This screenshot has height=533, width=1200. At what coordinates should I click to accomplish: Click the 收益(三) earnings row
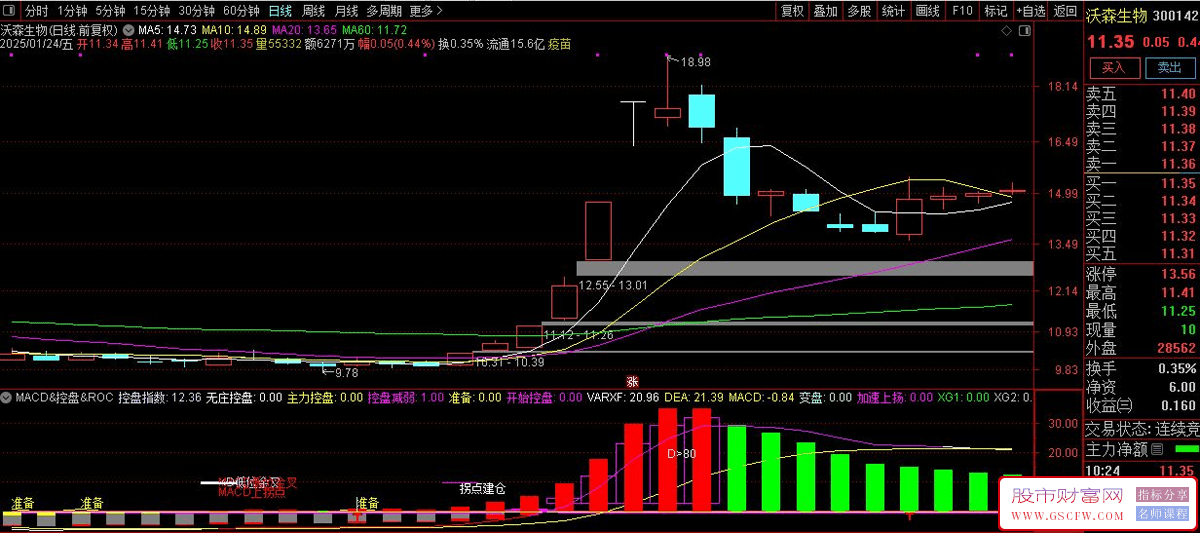pyautogui.click(x=1142, y=405)
